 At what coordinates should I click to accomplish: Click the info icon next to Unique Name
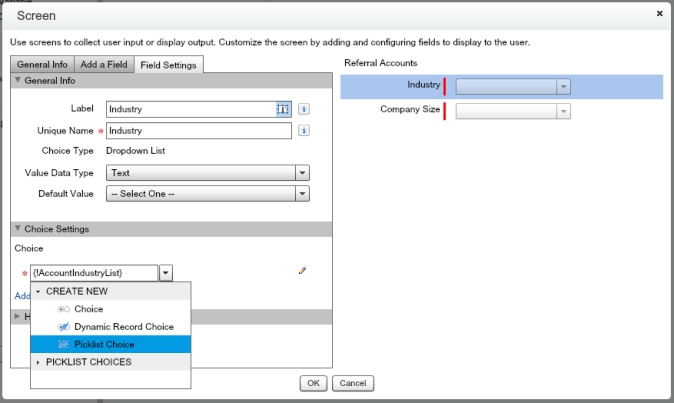click(x=303, y=131)
